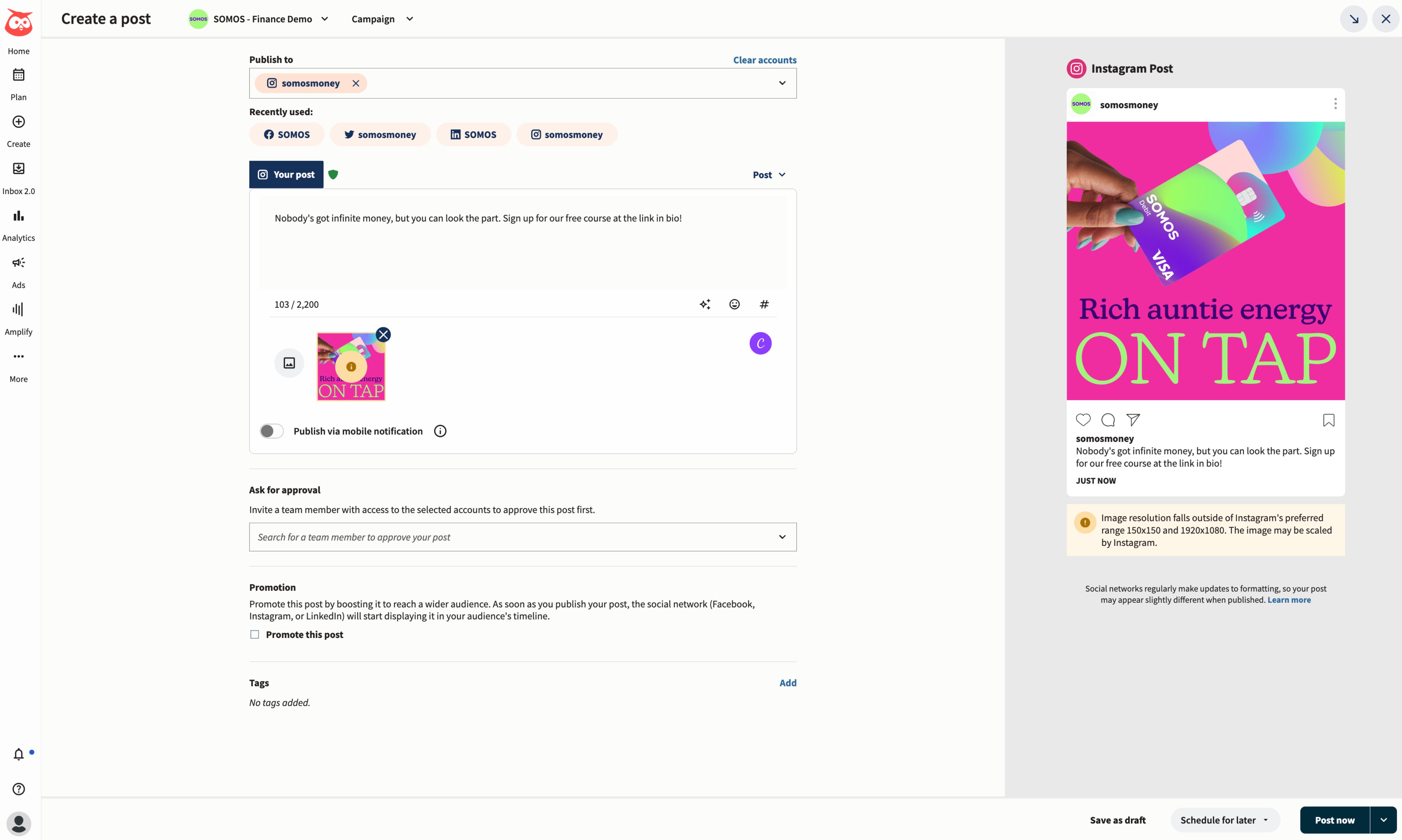Enable Publish via mobile notification
This screenshot has height=840, width=1402.
pyautogui.click(x=271, y=431)
